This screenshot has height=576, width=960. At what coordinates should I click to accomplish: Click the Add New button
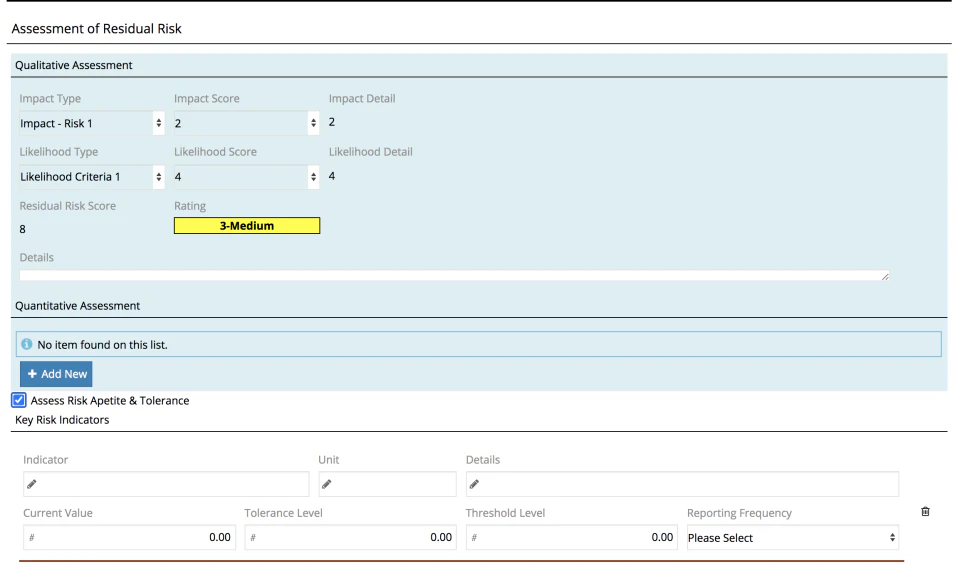[x=56, y=373]
